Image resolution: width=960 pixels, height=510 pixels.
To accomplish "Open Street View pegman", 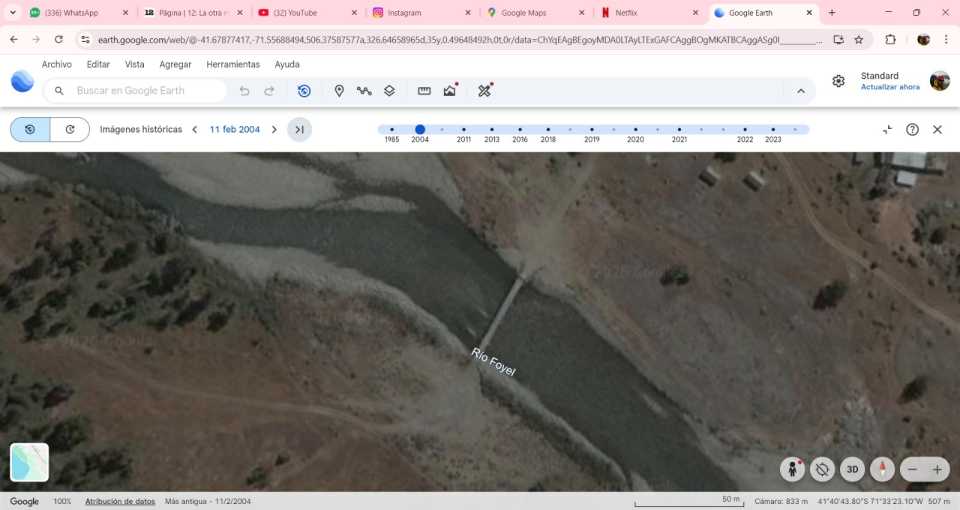I will click(x=793, y=469).
